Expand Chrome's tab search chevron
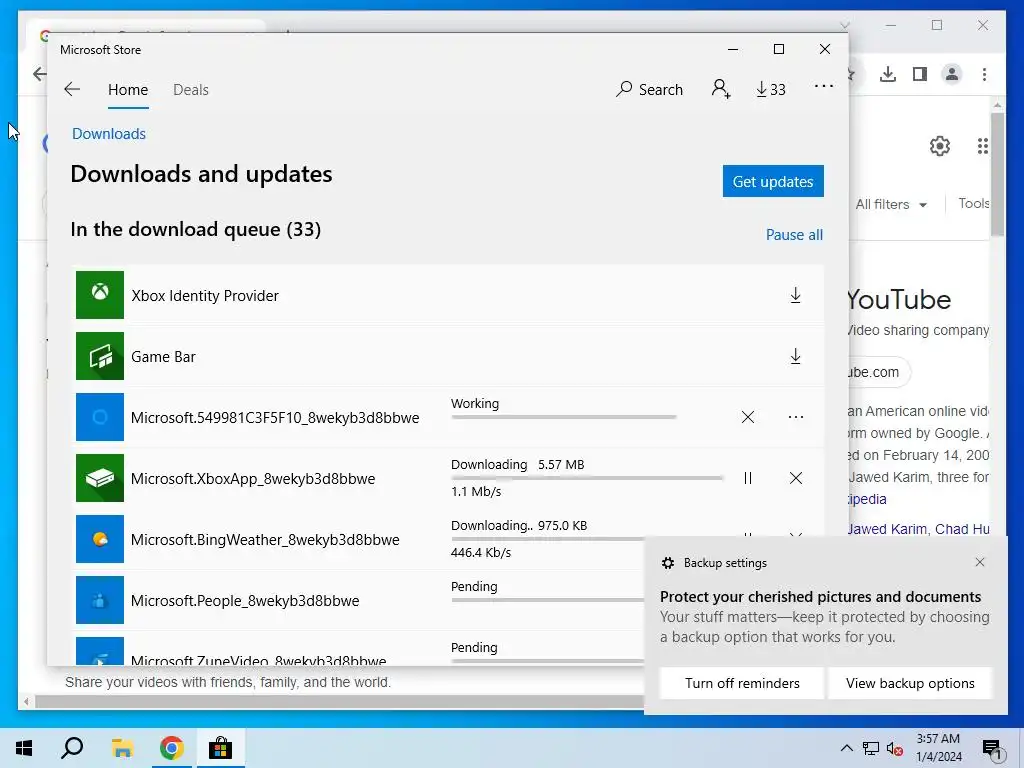 844,25
